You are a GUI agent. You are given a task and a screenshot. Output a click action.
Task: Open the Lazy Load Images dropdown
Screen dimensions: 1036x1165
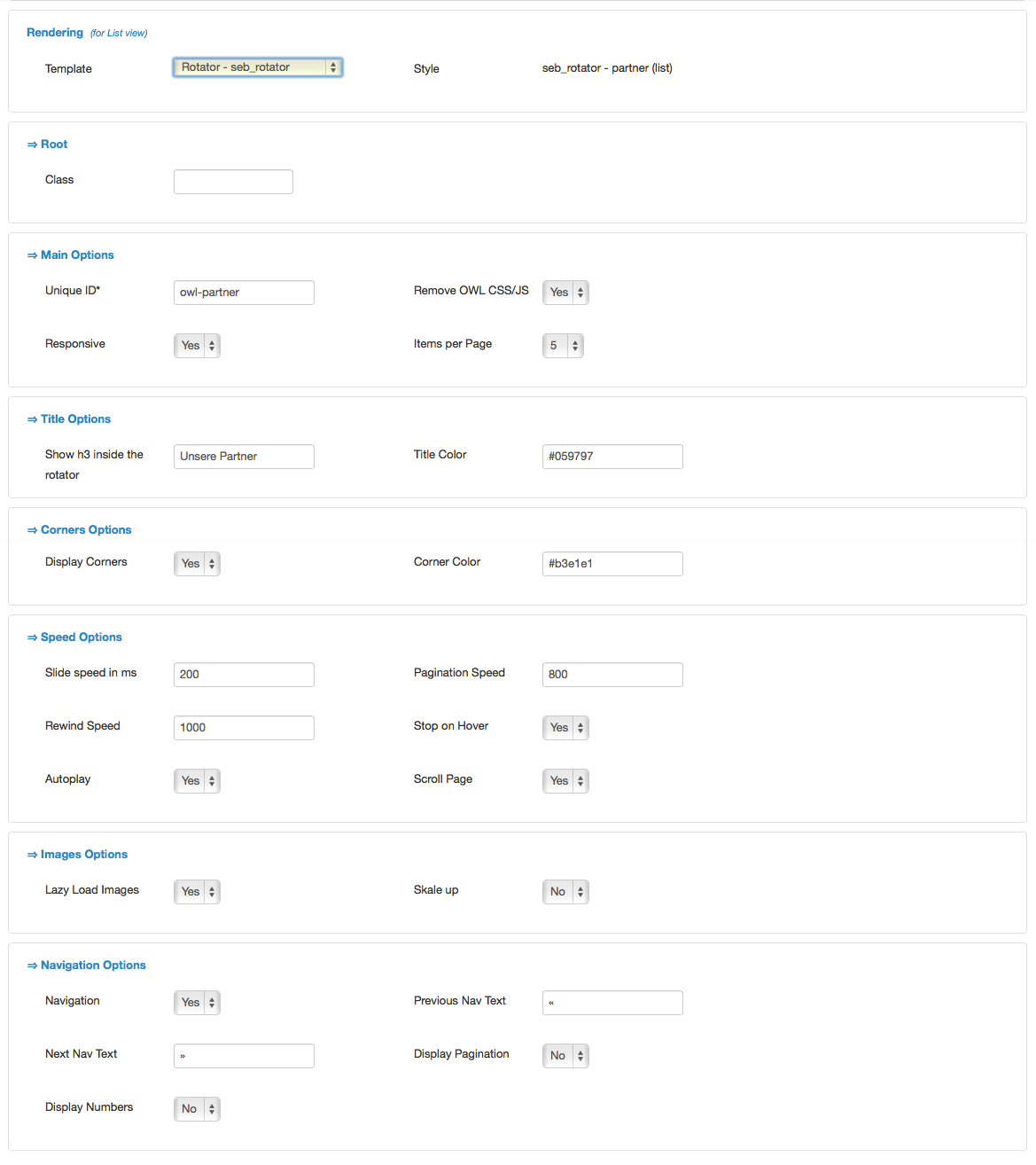click(x=197, y=892)
